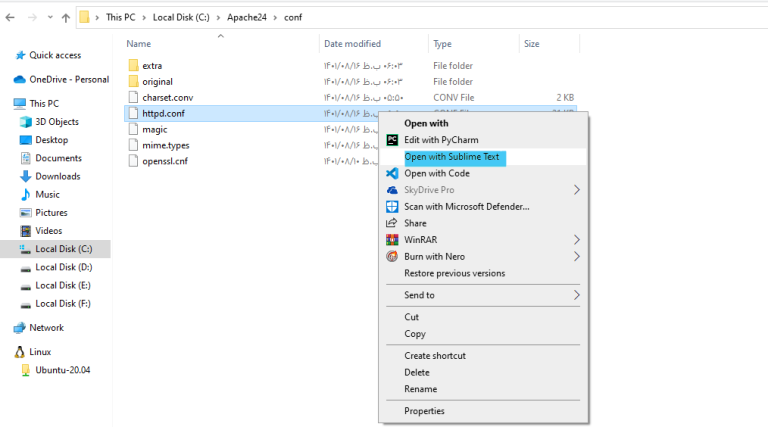Image resolution: width=768 pixels, height=427 pixels.
Task: Click the PyCharm icon in context menu
Action: pyautogui.click(x=393, y=140)
